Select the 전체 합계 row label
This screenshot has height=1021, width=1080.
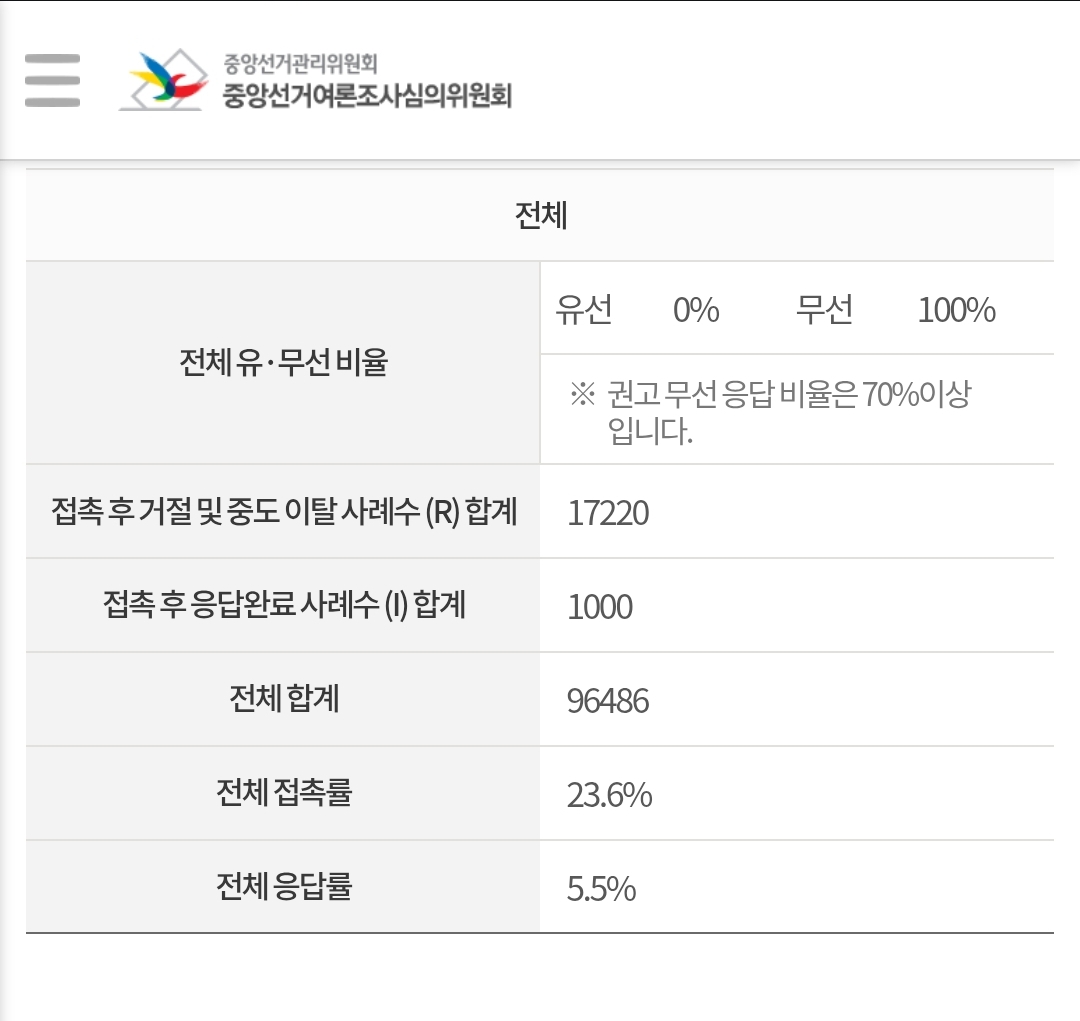pos(284,698)
